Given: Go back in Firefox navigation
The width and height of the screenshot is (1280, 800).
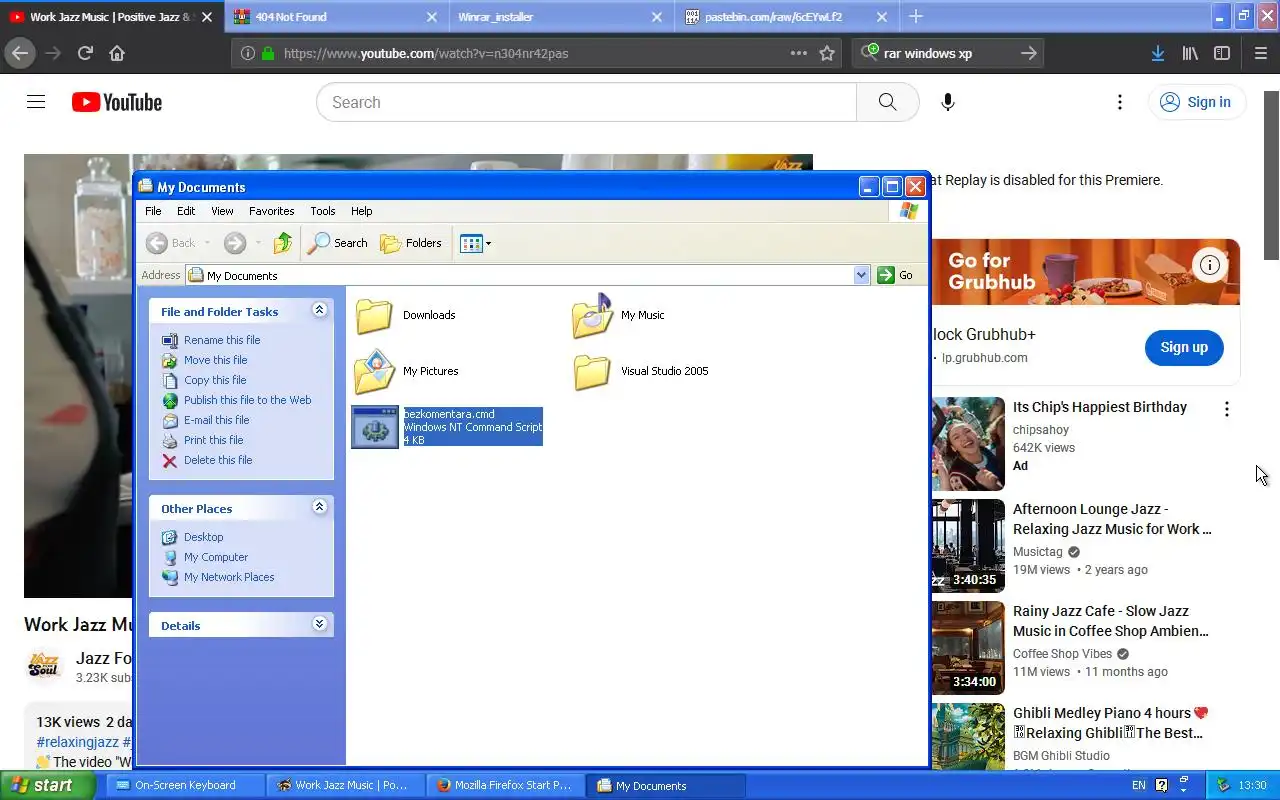Looking at the screenshot, I should (20, 53).
